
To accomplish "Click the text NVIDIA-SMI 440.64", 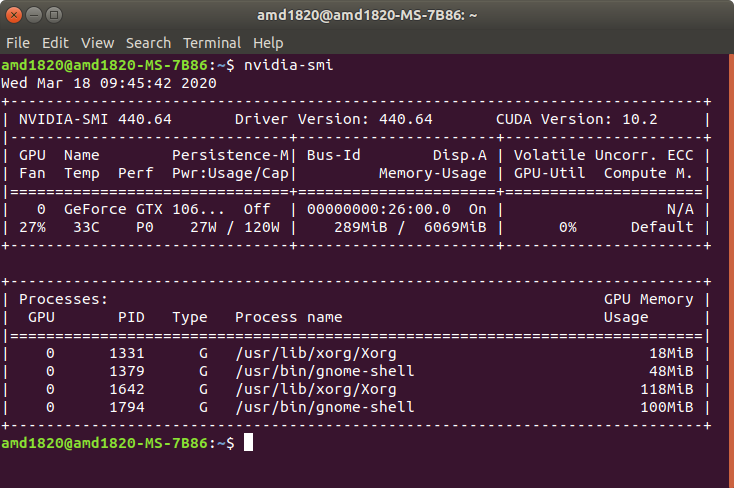I will click(x=95, y=119).
